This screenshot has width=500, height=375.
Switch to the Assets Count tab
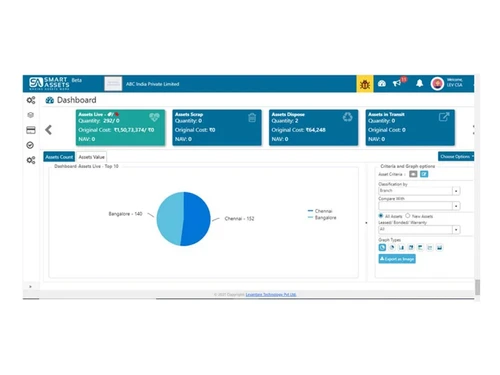[59, 157]
